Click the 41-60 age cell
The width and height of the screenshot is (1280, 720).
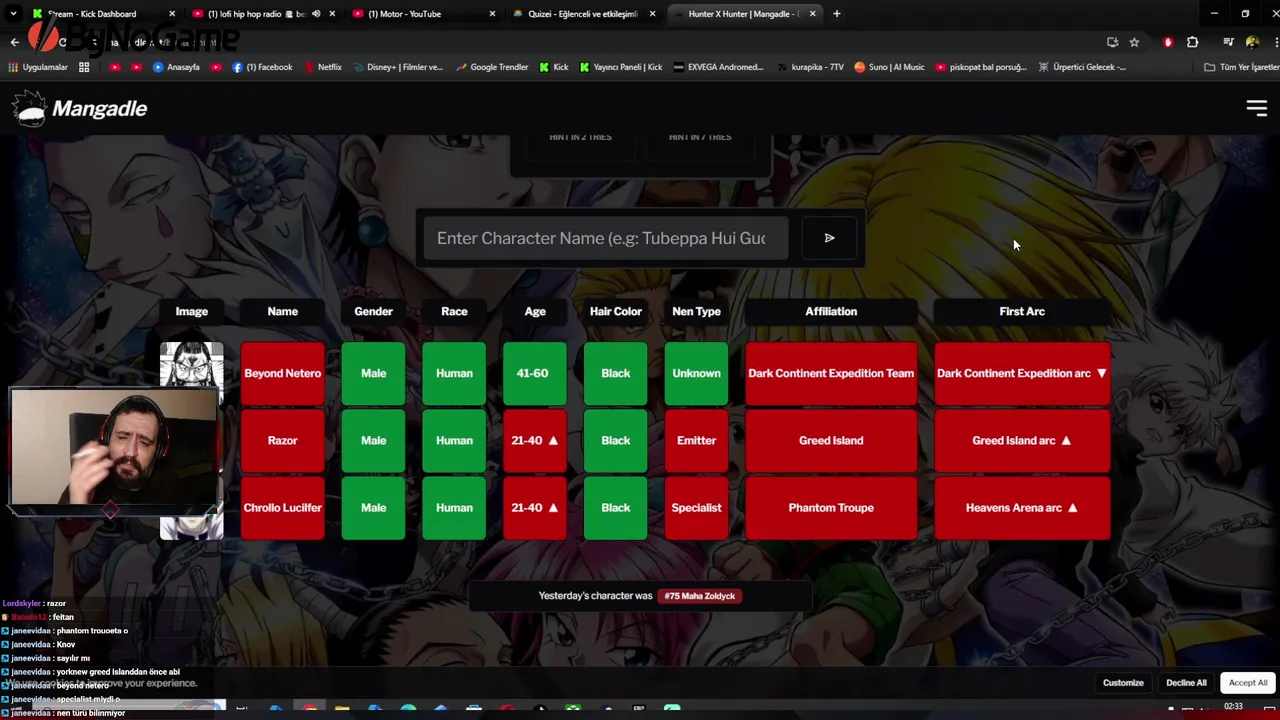pos(535,373)
